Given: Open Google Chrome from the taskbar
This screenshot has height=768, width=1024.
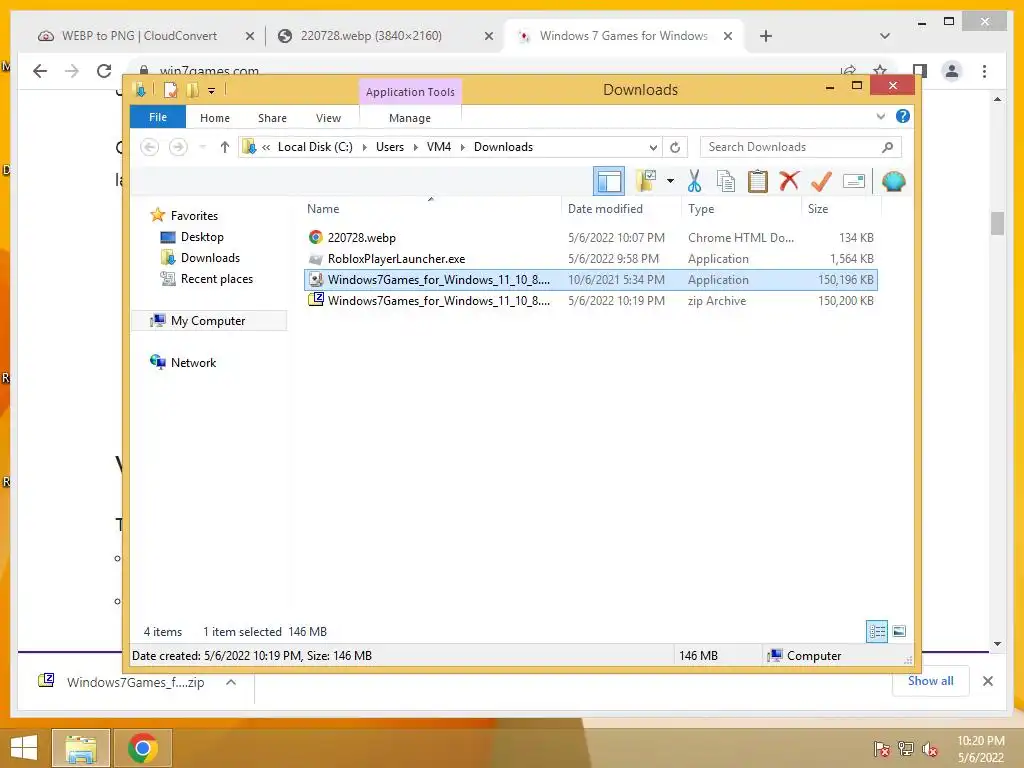Looking at the screenshot, I should pyautogui.click(x=143, y=748).
